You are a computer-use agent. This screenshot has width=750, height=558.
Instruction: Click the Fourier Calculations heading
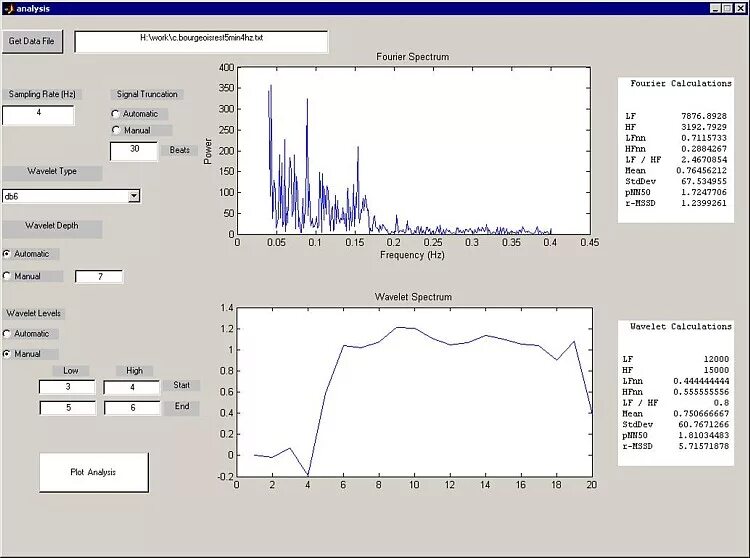tap(681, 83)
